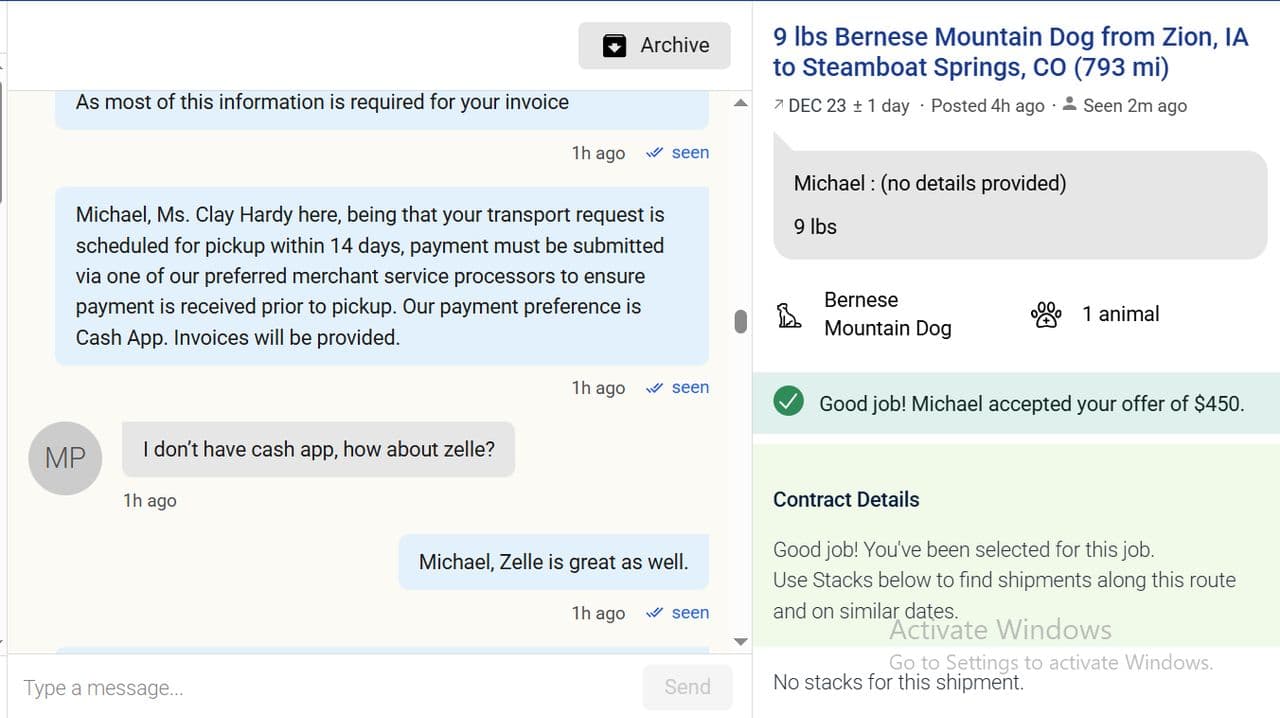Click the archive box icon
1280x718 pixels.
tap(614, 46)
